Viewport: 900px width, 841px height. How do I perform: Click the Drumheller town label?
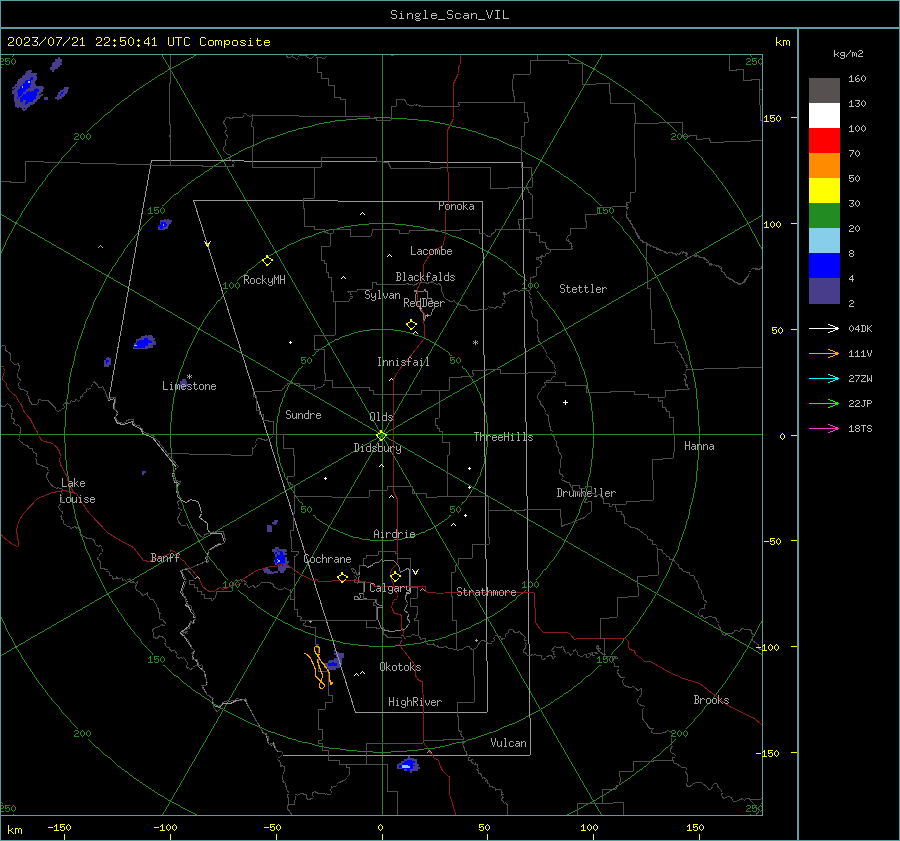pos(586,493)
